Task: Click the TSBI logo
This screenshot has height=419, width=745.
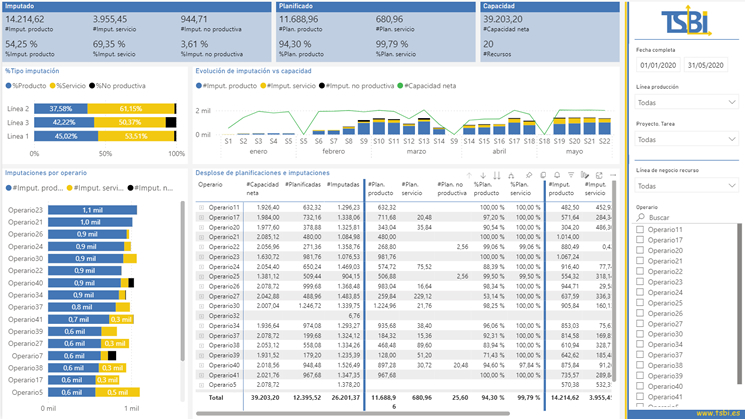Action: click(686, 23)
